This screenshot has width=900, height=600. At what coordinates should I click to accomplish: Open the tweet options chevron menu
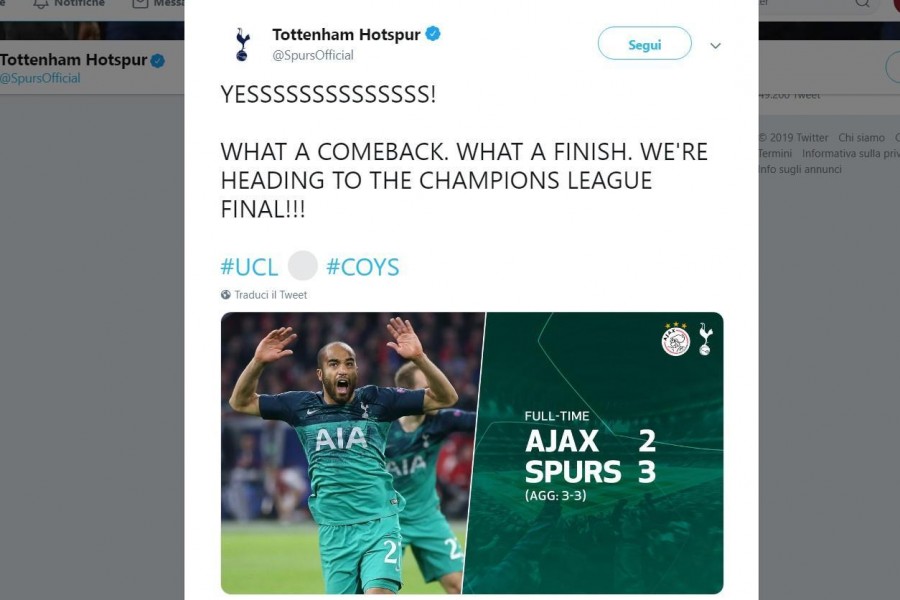tap(715, 45)
